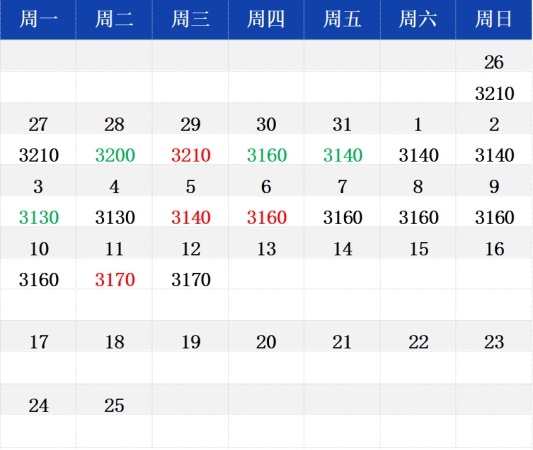Image resolution: width=533 pixels, height=450 pixels.
Task: Select the green 3130 price cell
Action: (39, 218)
